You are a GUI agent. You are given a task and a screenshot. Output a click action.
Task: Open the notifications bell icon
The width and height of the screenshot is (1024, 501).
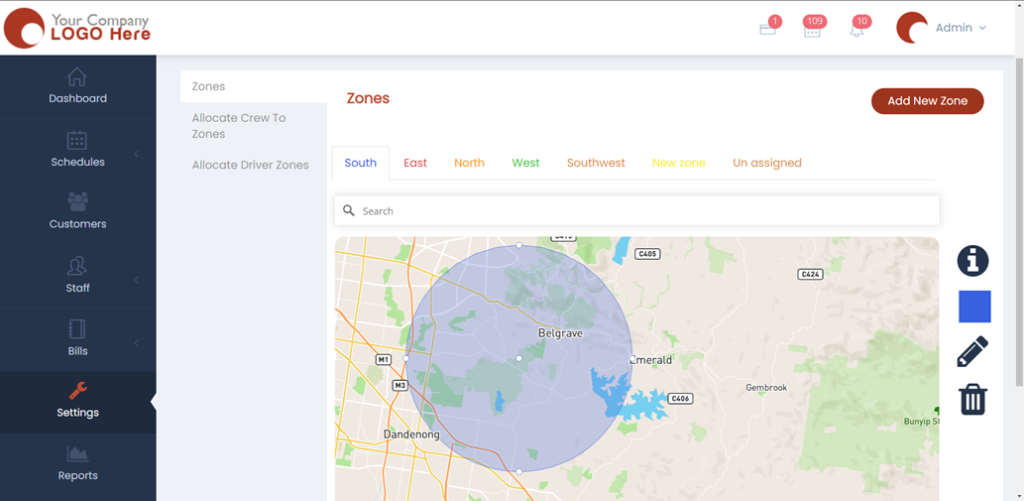click(857, 29)
